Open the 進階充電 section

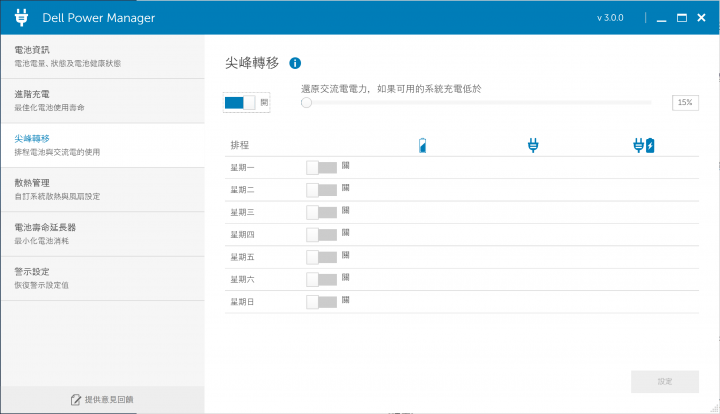click(103, 101)
